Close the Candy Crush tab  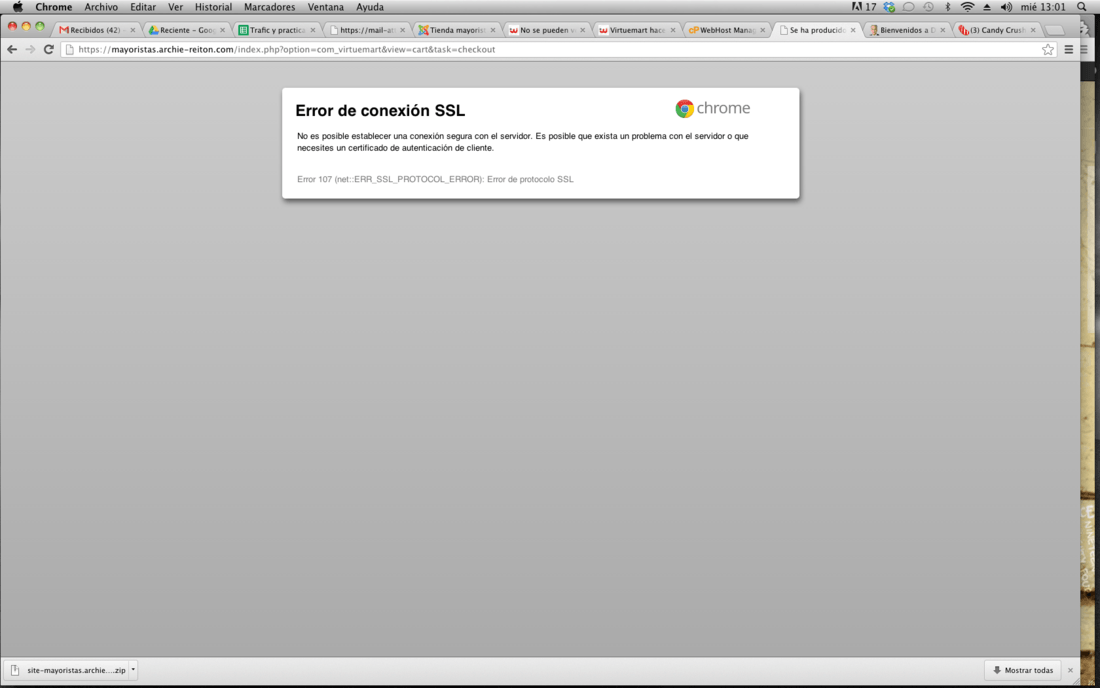(1033, 30)
